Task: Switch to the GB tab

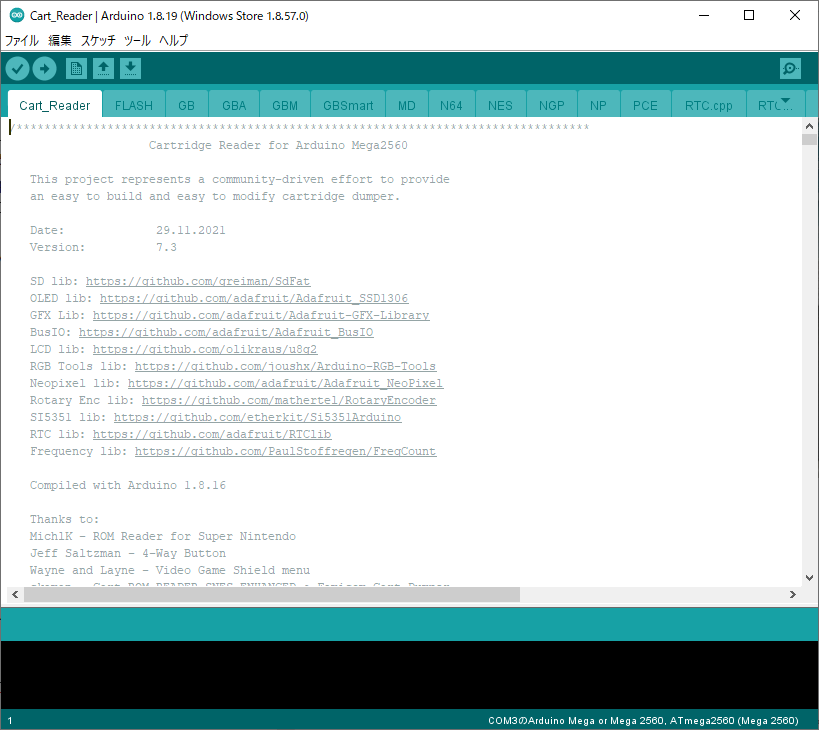Action: (186, 105)
